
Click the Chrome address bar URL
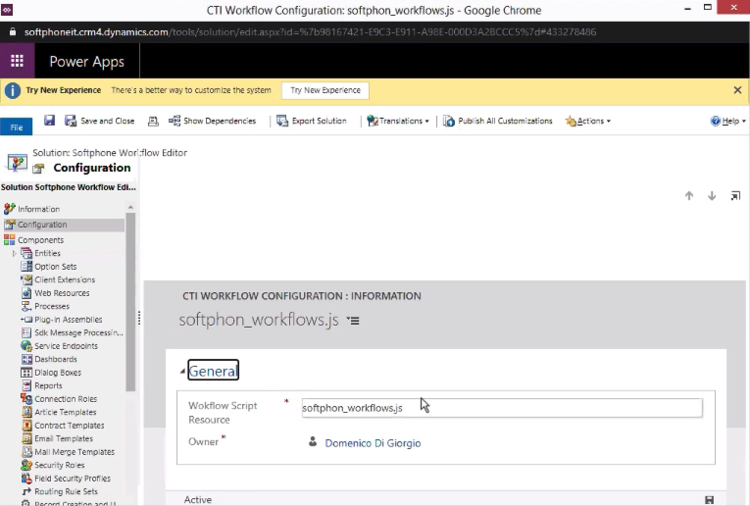click(x=310, y=32)
